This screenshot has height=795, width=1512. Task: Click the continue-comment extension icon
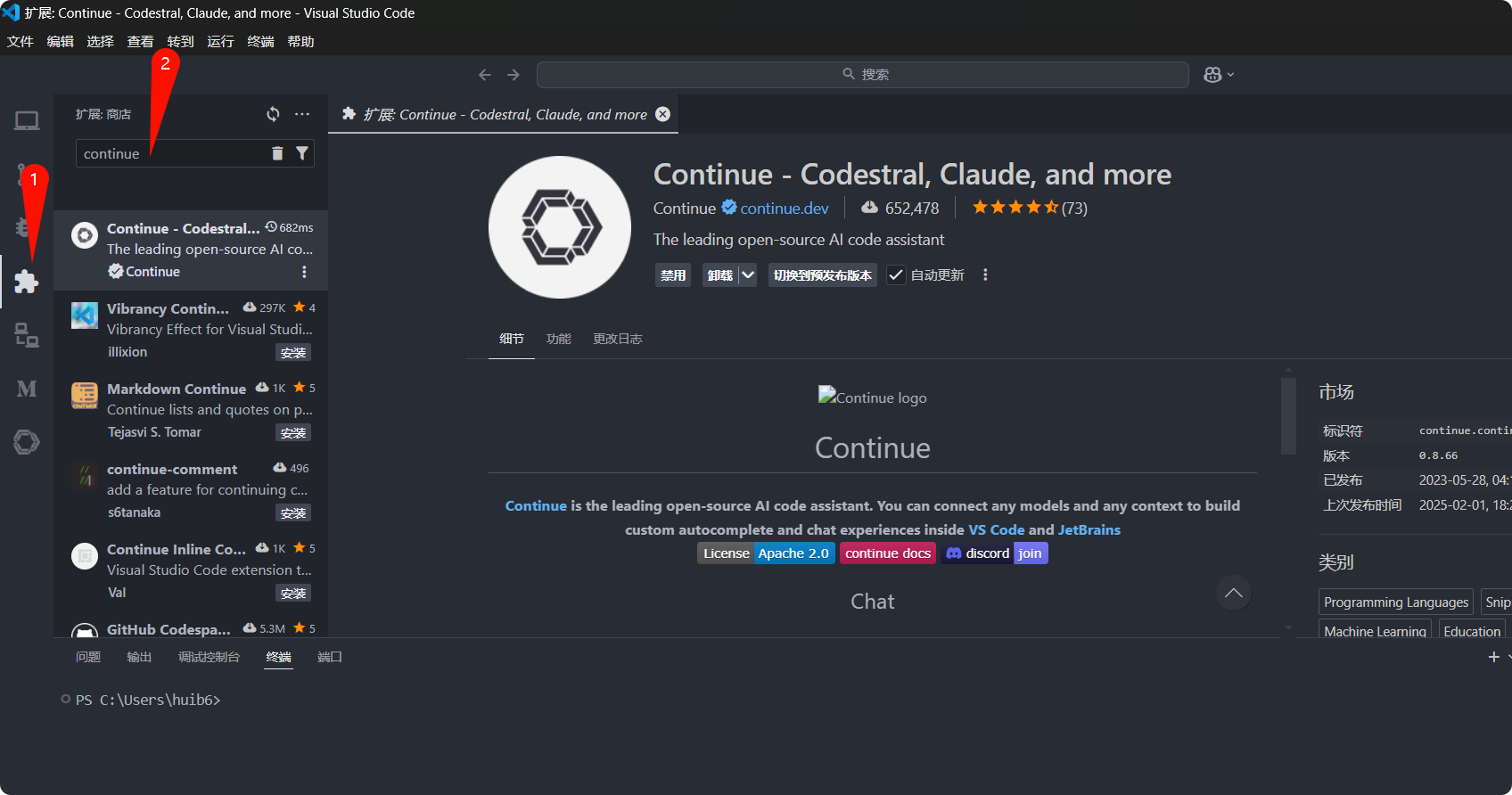(x=85, y=476)
